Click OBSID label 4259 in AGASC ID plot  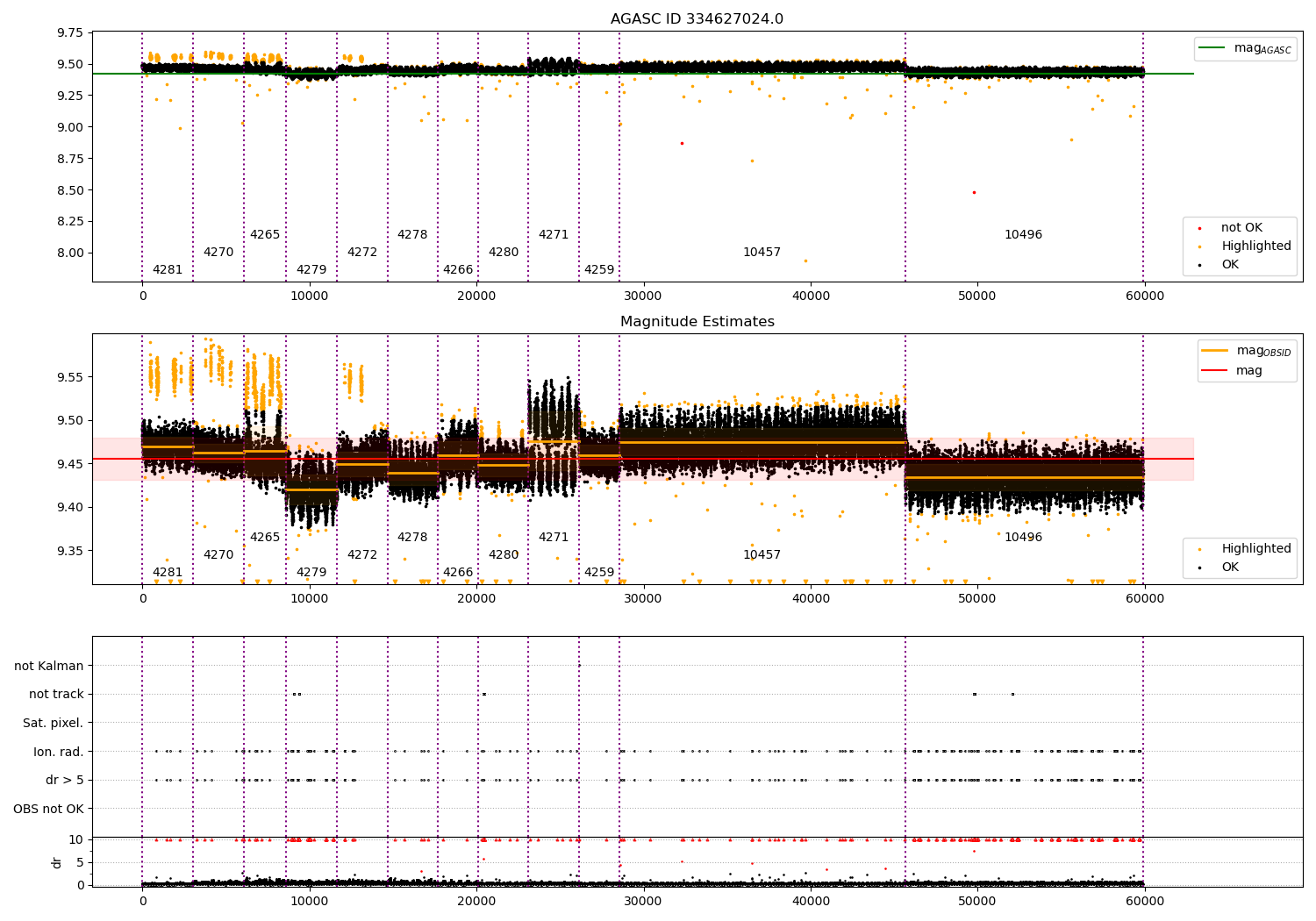(x=599, y=270)
